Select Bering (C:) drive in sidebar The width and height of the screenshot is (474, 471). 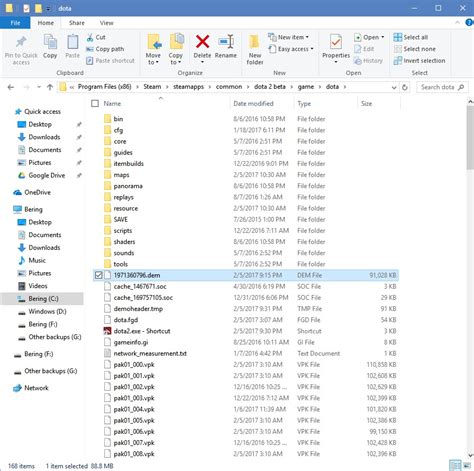(x=43, y=299)
